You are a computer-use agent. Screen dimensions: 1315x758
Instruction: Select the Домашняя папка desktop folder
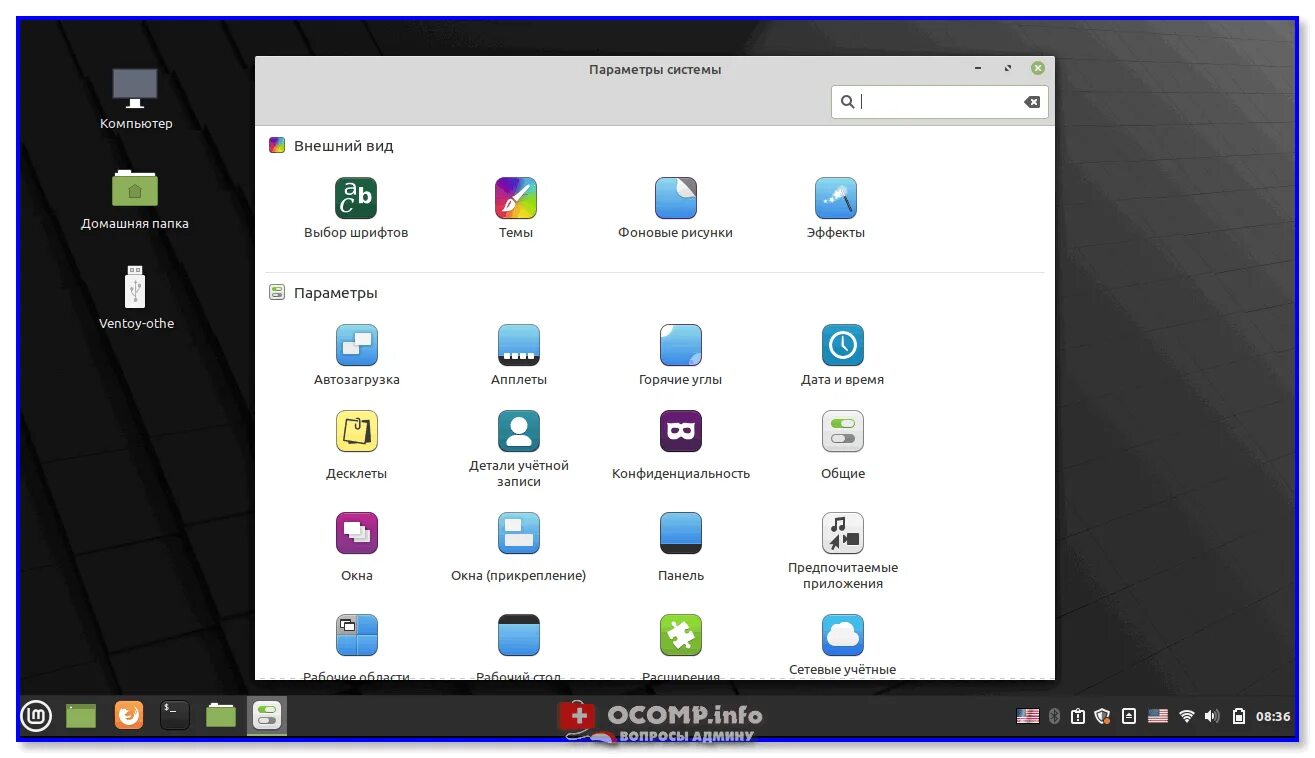point(135,199)
